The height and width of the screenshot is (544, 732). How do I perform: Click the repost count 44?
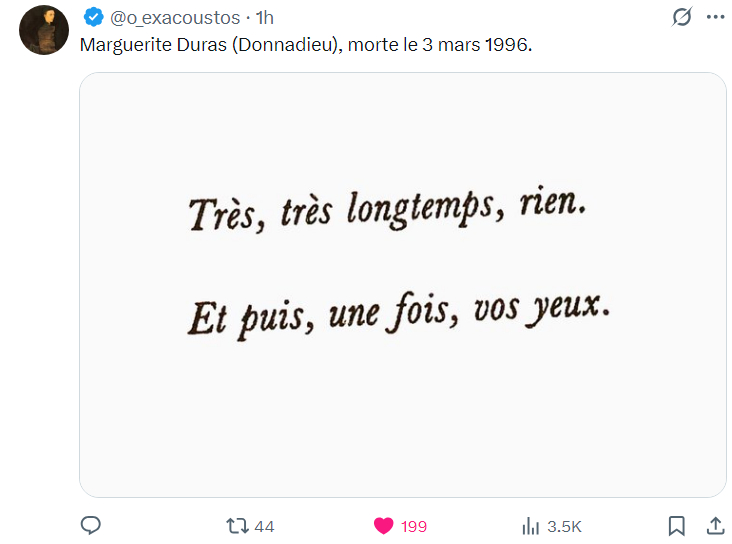[x=265, y=526]
